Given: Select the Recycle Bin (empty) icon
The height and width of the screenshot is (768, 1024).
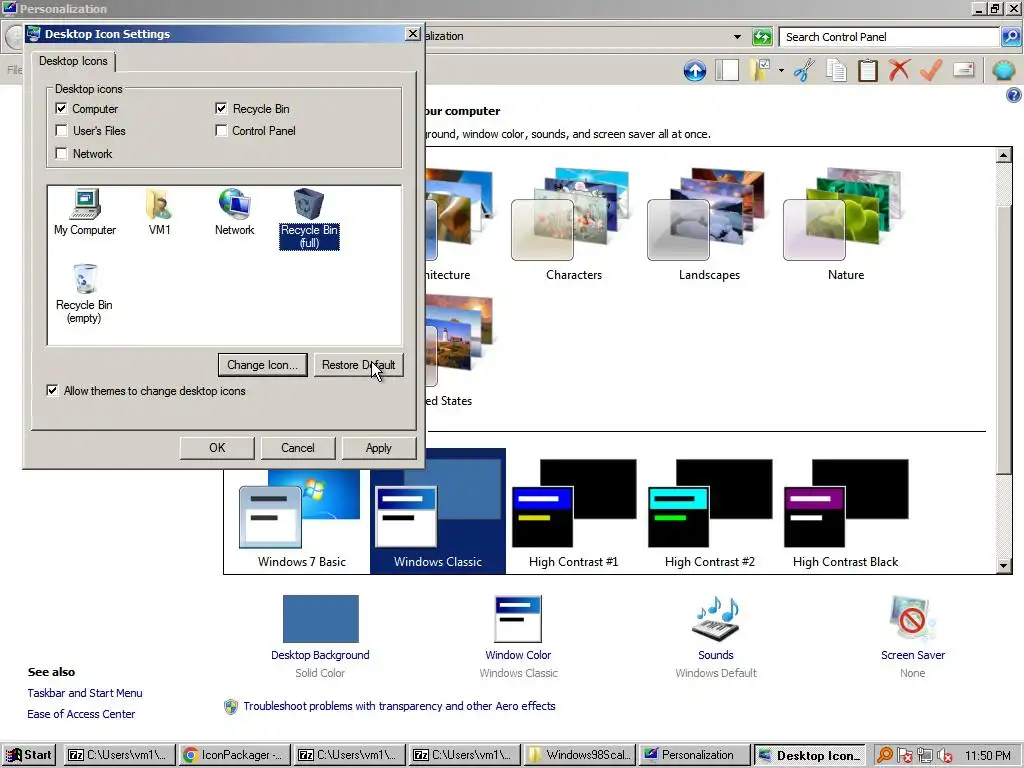Looking at the screenshot, I should click(84, 294).
